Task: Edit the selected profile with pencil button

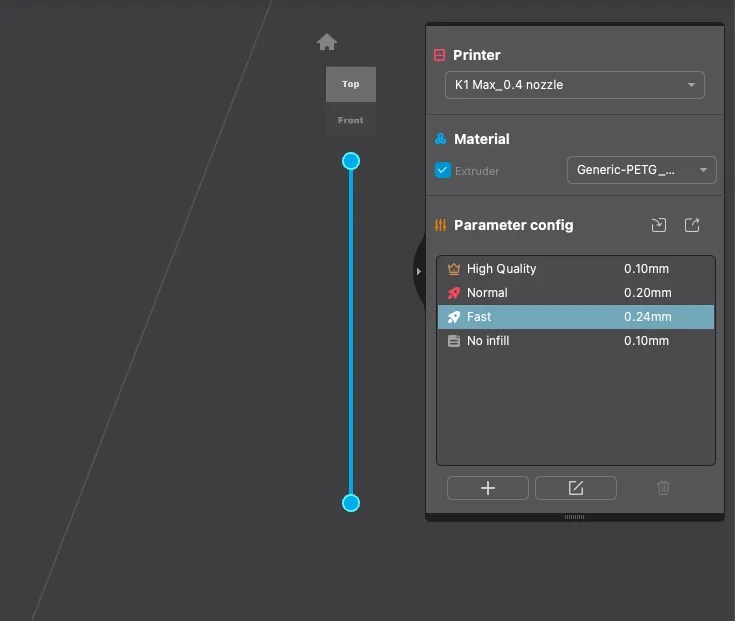Action: [576, 488]
